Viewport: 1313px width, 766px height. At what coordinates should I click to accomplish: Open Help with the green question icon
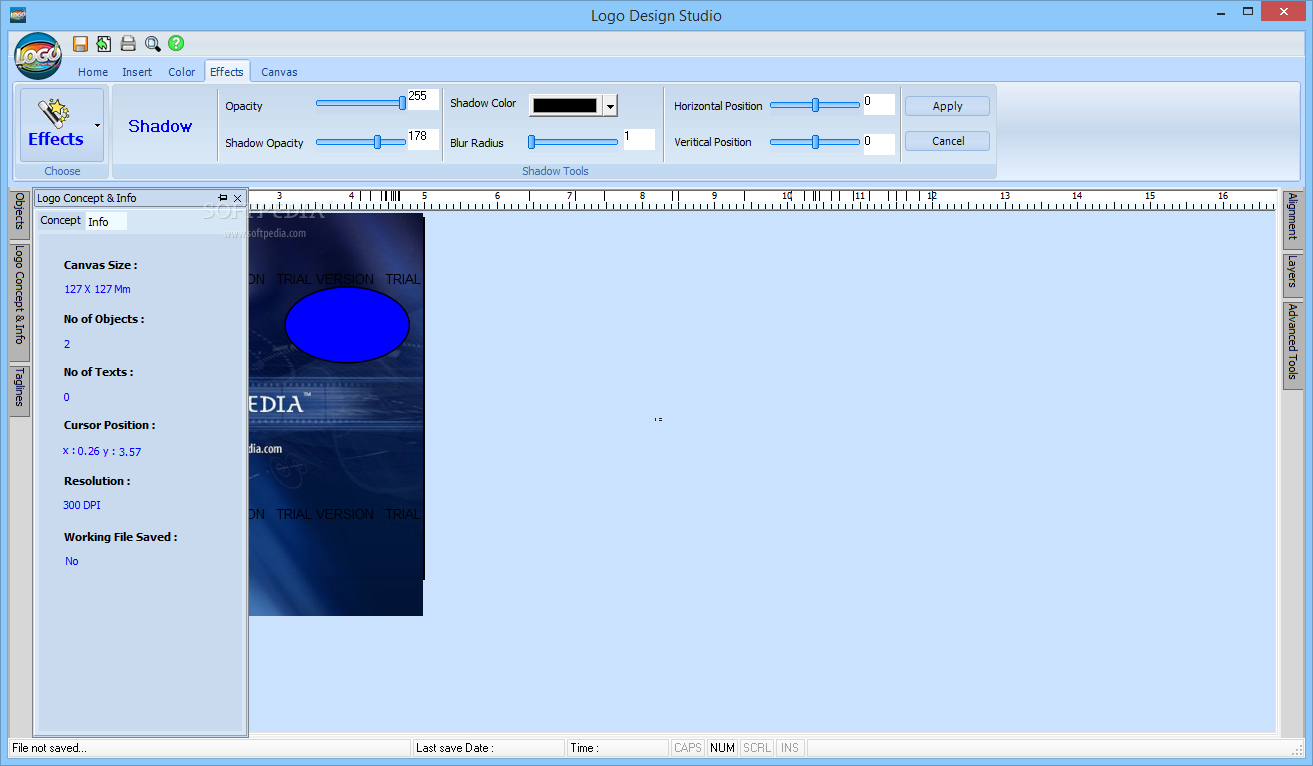pyautogui.click(x=176, y=43)
